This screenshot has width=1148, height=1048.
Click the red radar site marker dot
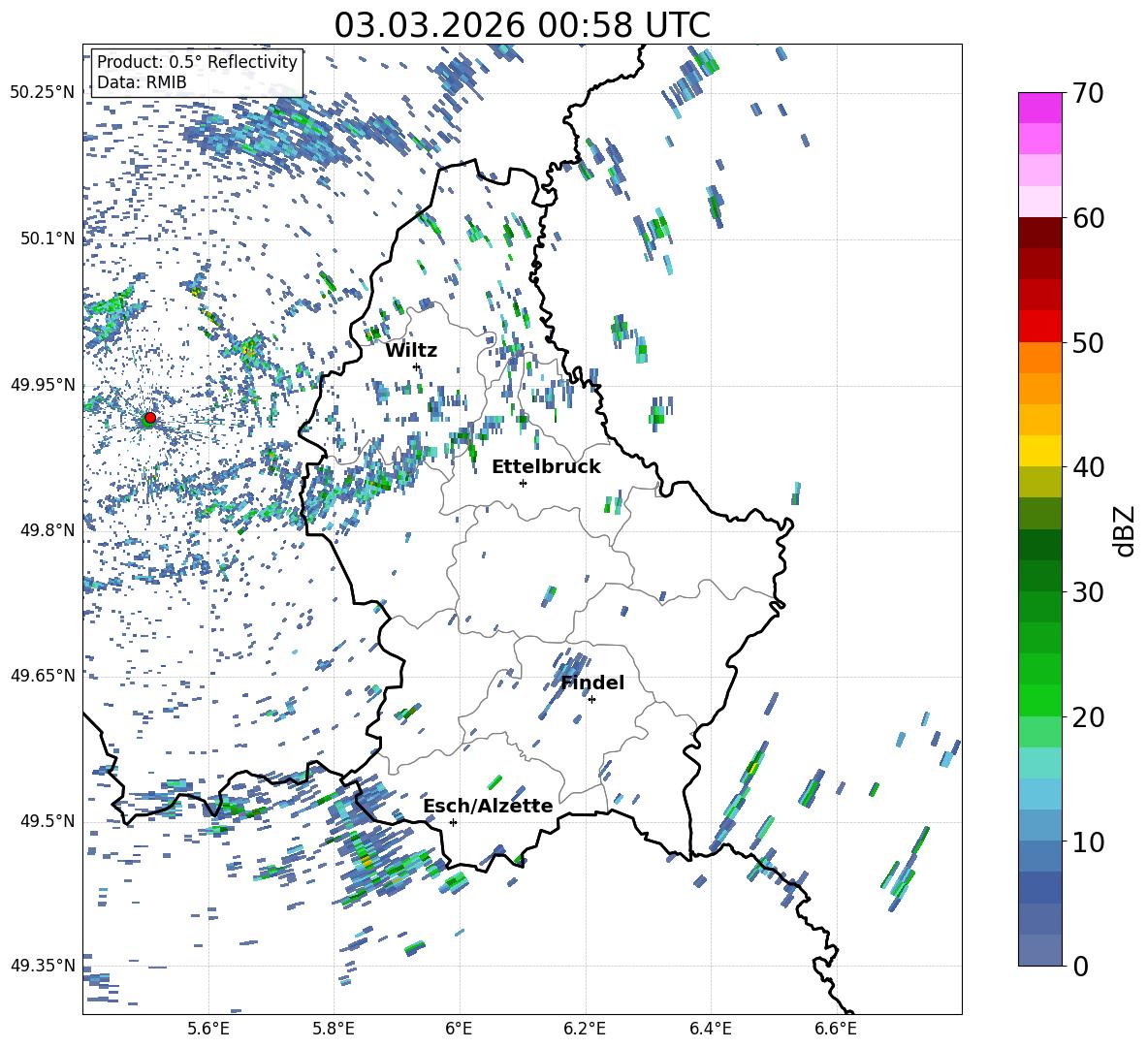point(150,418)
